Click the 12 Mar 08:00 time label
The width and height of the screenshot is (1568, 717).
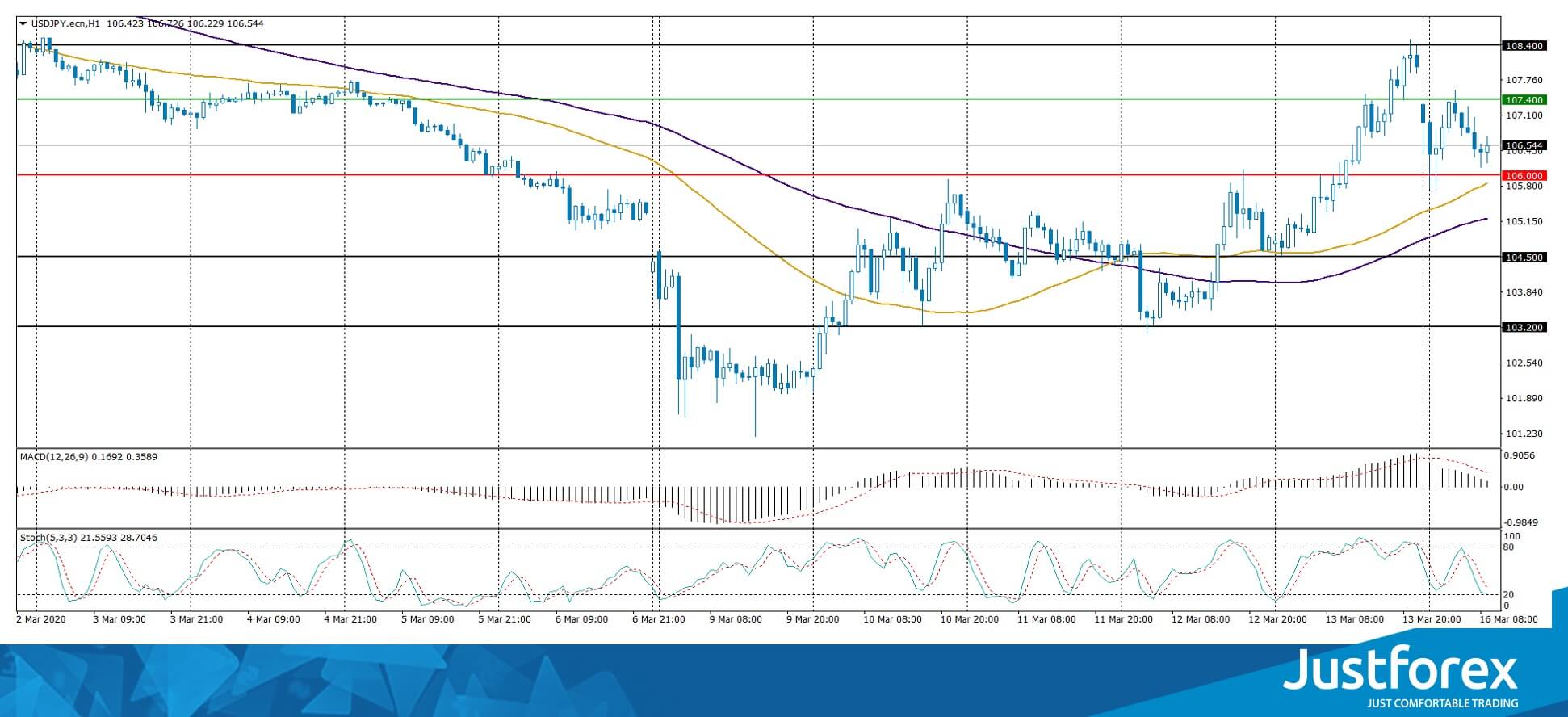tap(1201, 619)
